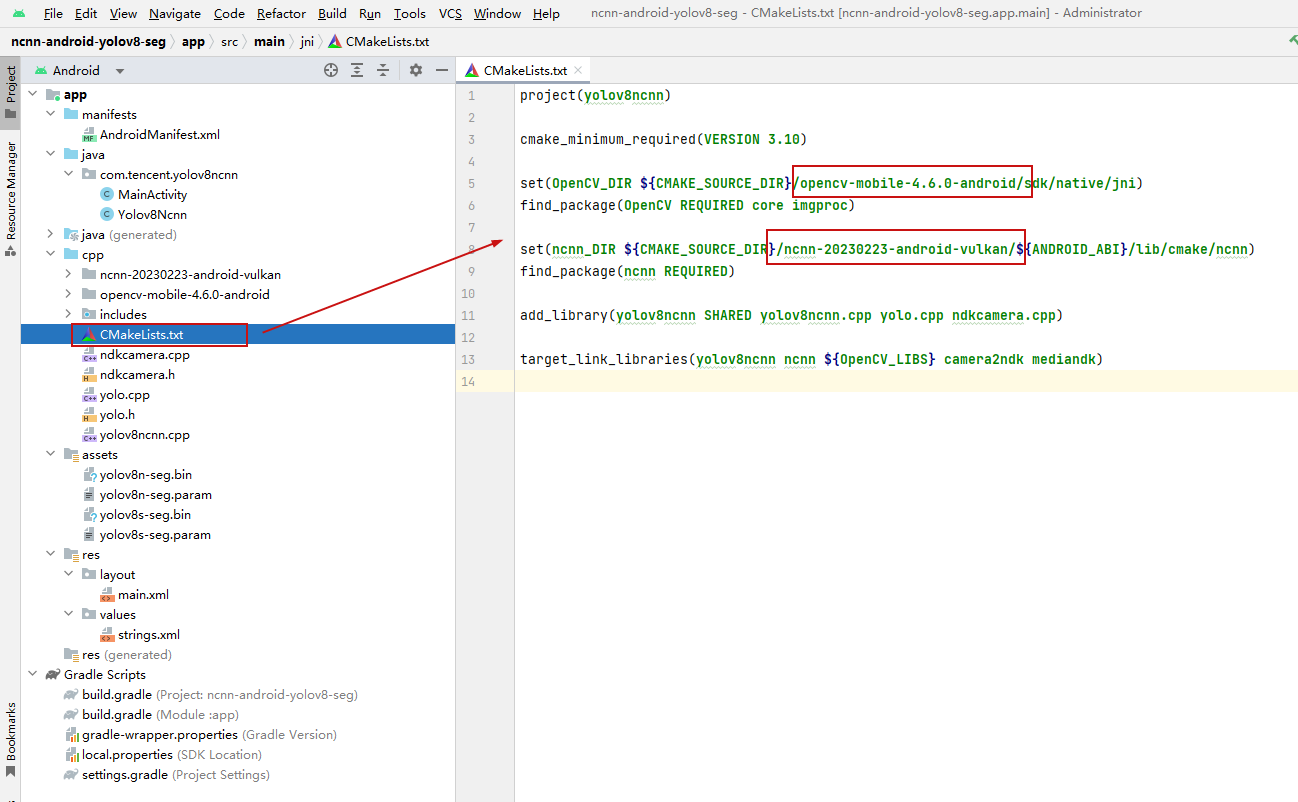Screen dimensions: 1298x802
Task: Open the Edit menu
Action: click(86, 13)
